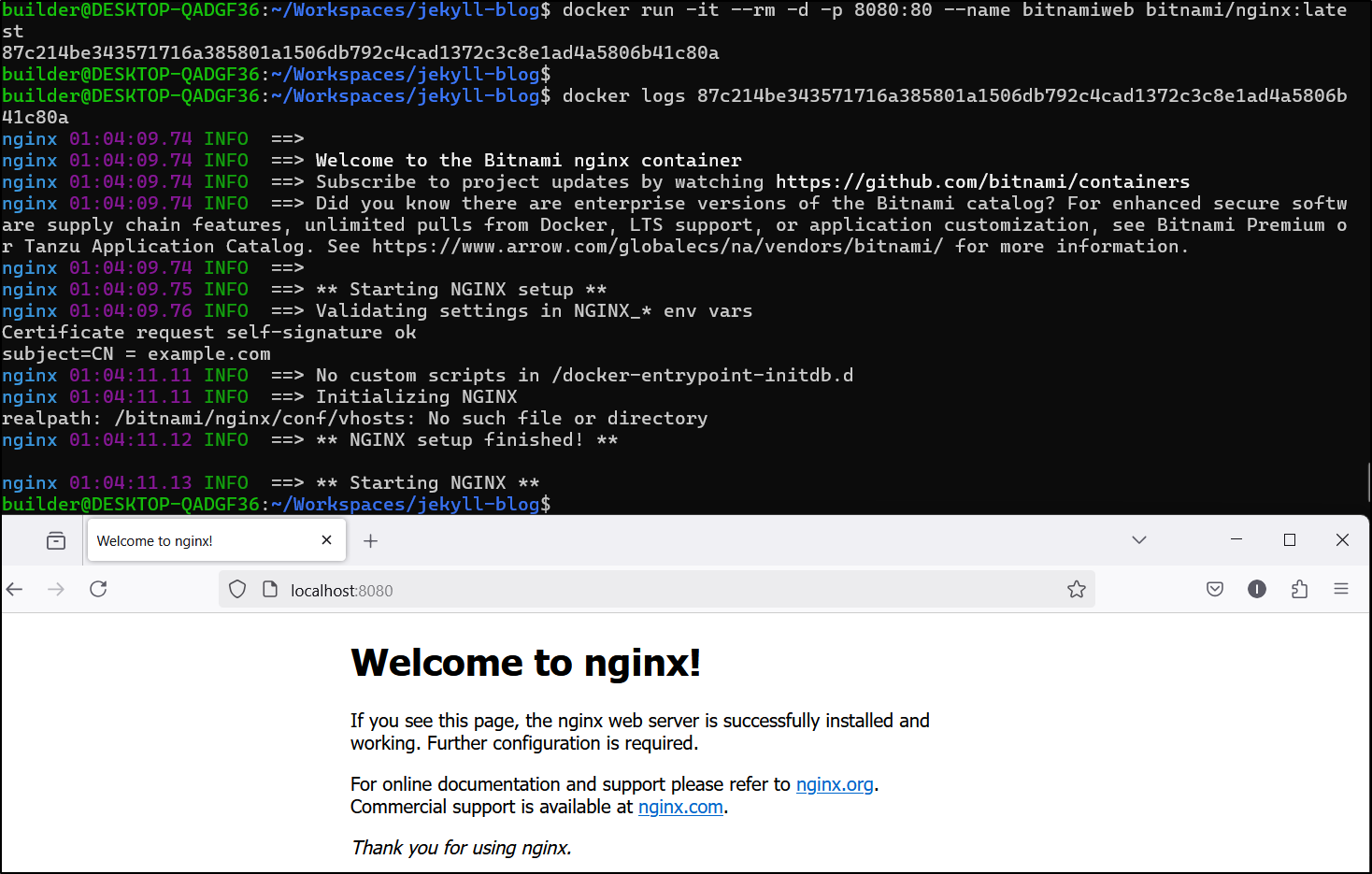Click the account info circle icon
The image size is (1372, 874).
(1257, 589)
